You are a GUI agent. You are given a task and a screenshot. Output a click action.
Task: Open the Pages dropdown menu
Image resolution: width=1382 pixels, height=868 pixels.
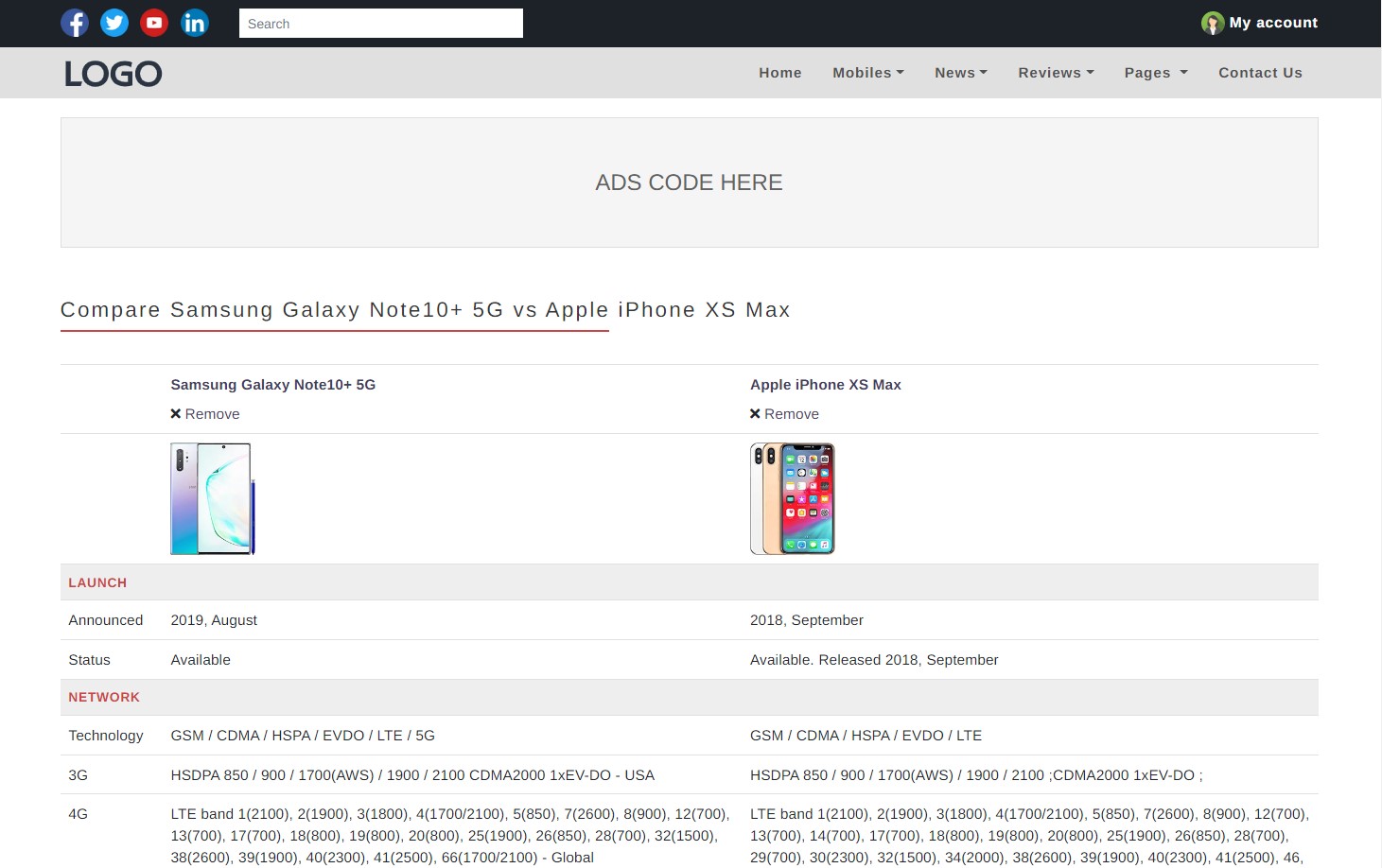pos(1154,73)
